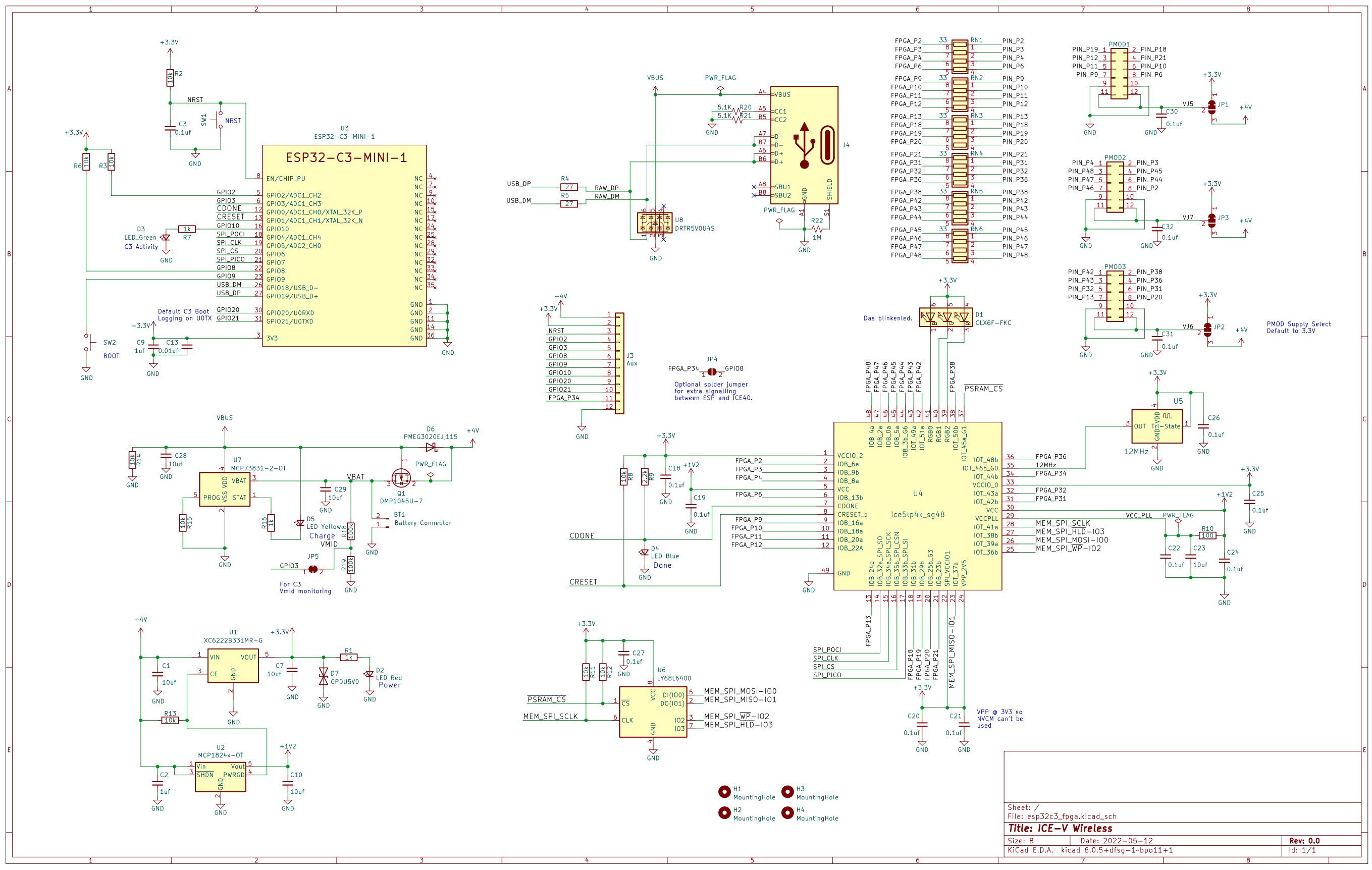Click the VBAT net label
Screen dimensions: 1372x870
[x=355, y=477]
